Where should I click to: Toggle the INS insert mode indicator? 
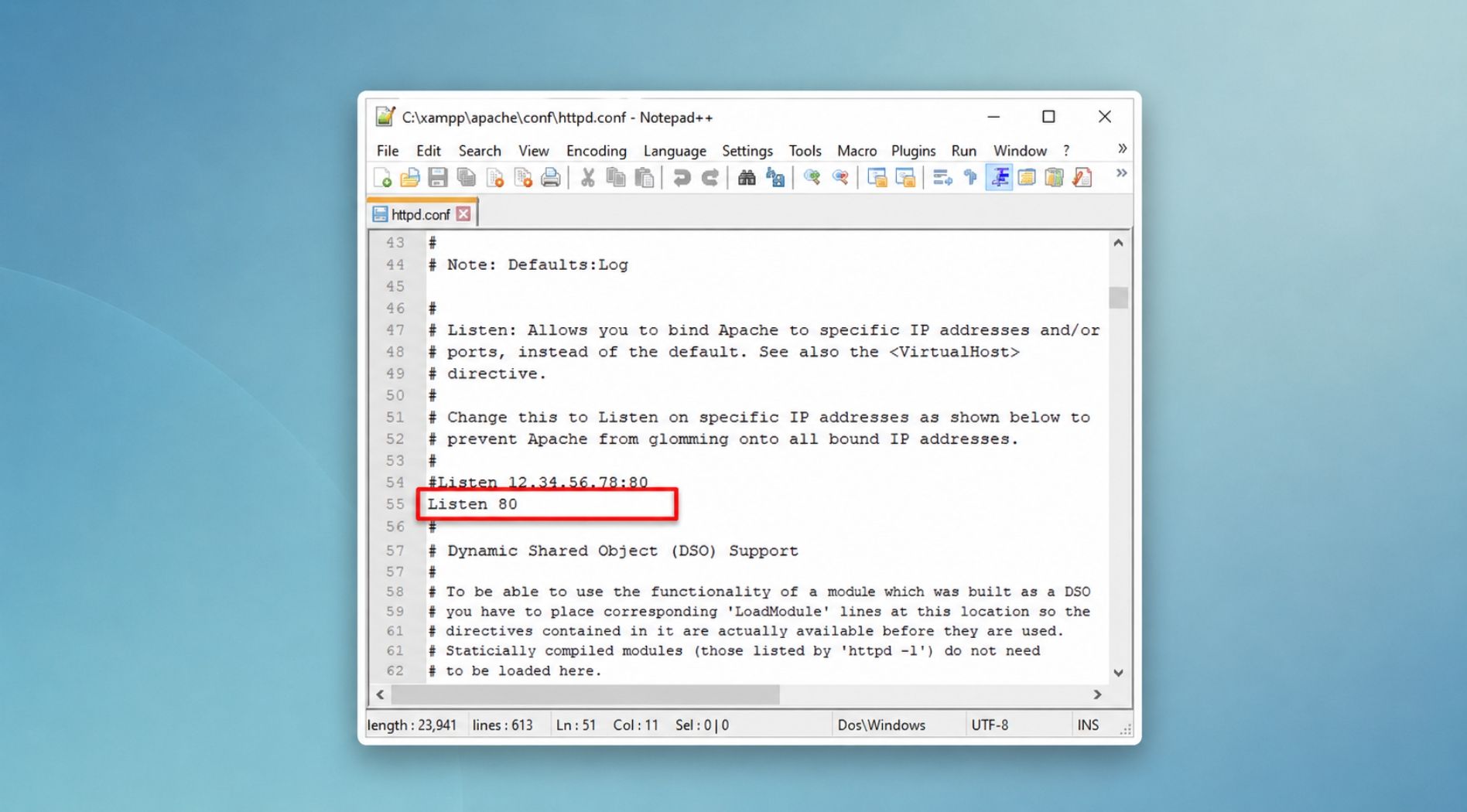click(x=1088, y=725)
